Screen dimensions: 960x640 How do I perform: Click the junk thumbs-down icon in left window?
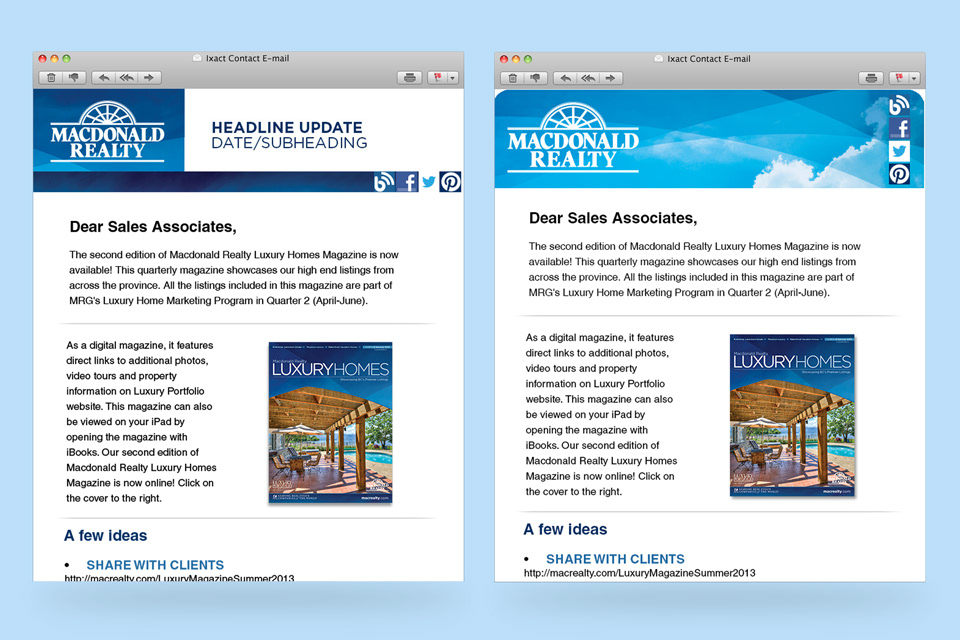click(x=74, y=78)
